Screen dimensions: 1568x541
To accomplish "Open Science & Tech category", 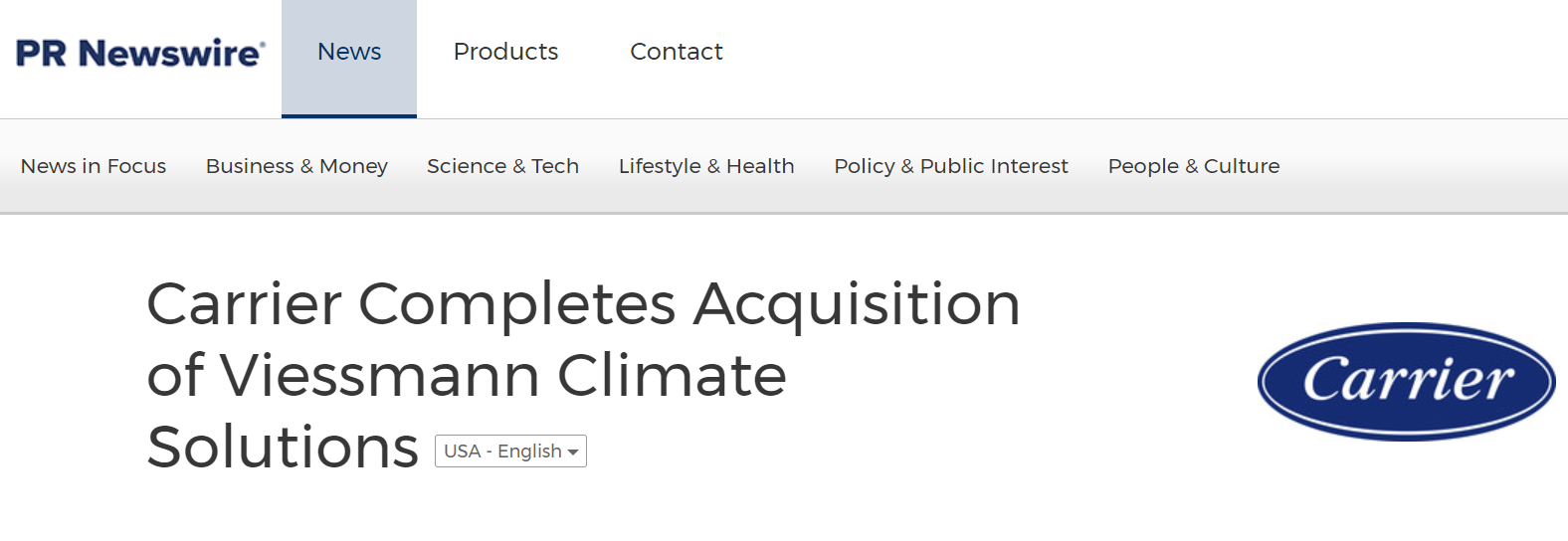I will coord(502,166).
